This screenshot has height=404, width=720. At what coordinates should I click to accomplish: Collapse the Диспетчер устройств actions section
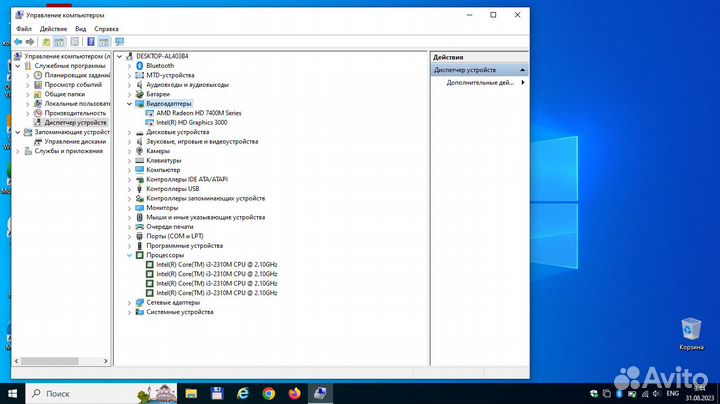coord(523,70)
